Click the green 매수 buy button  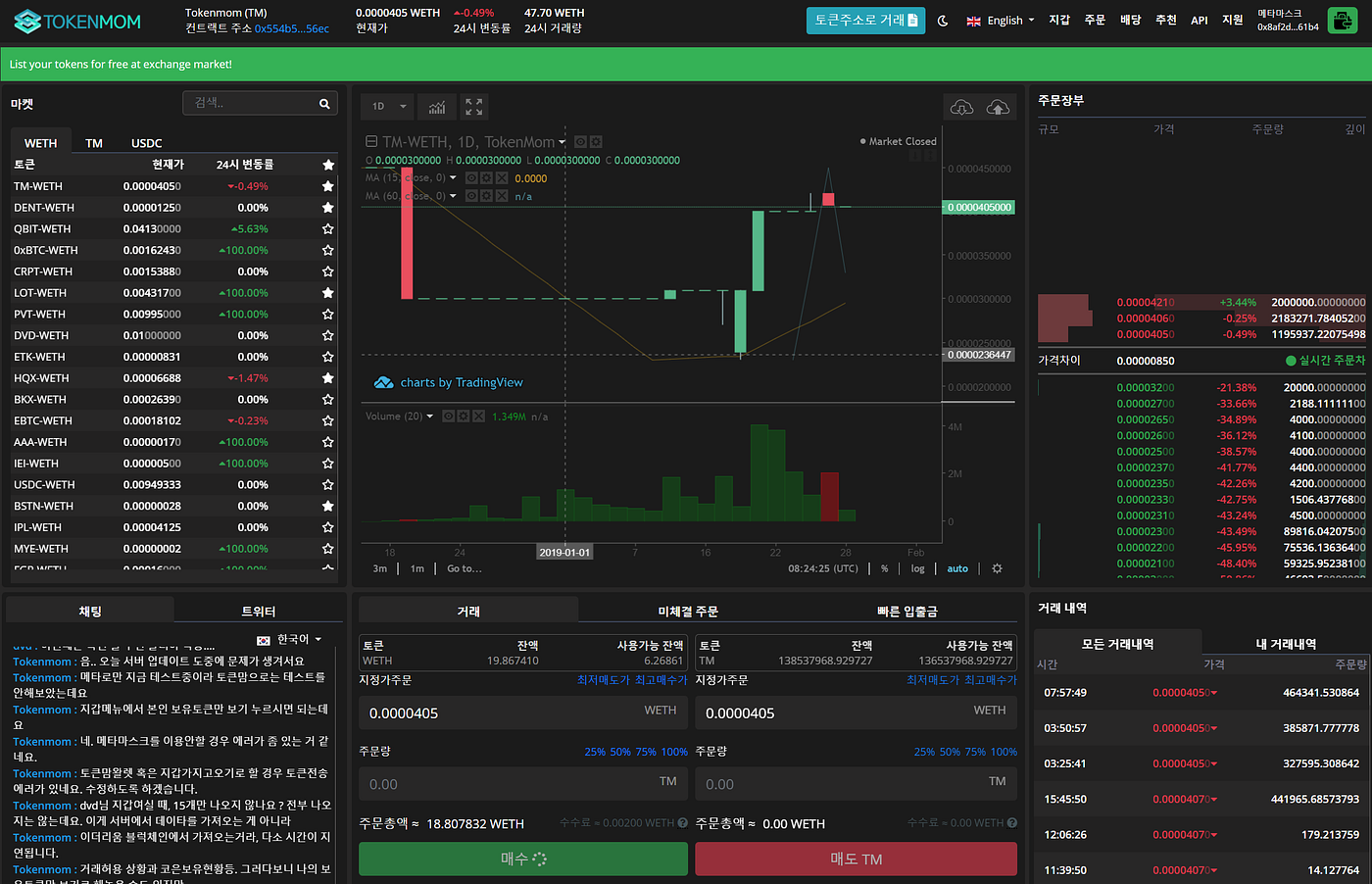(523, 859)
